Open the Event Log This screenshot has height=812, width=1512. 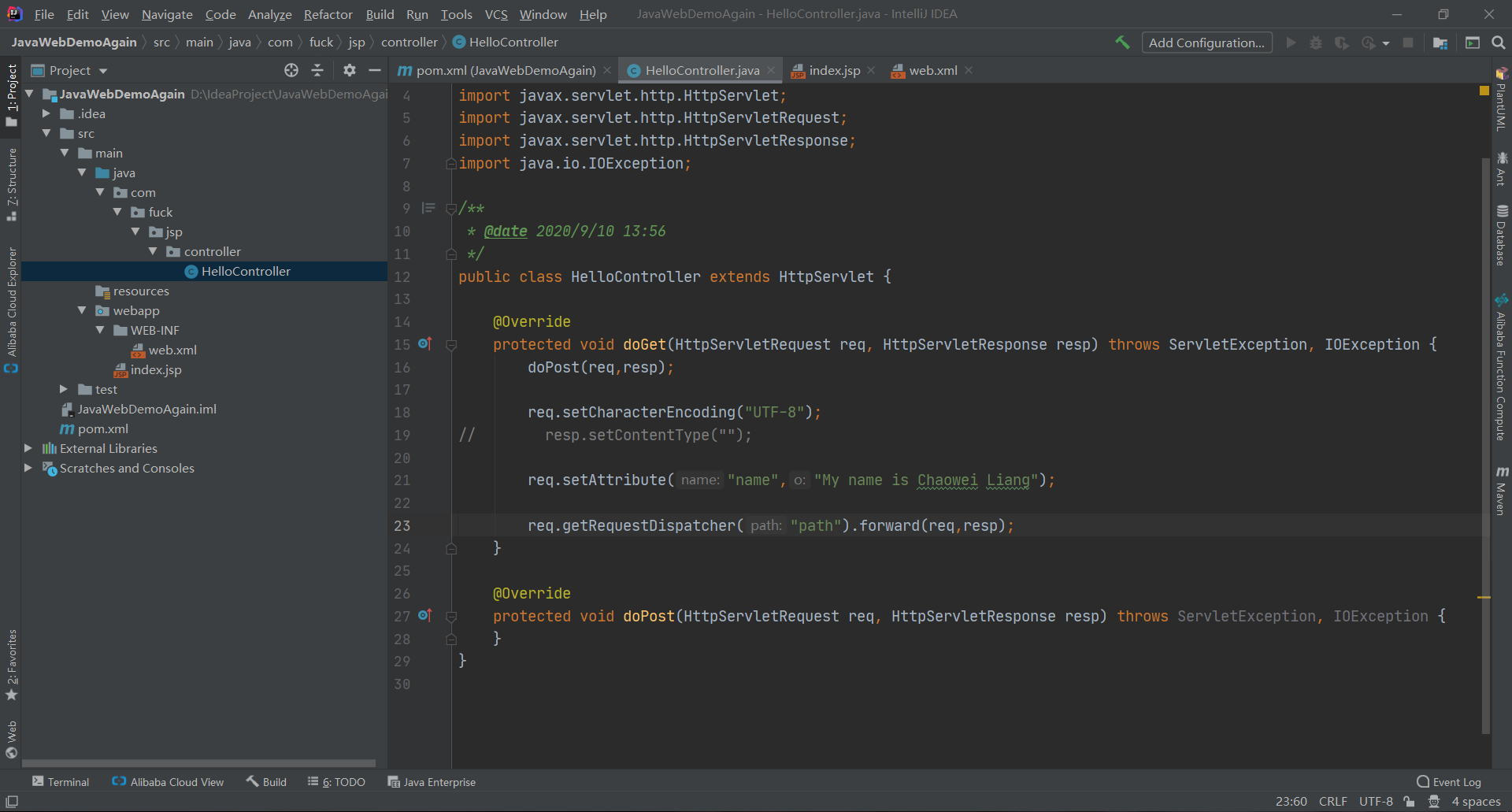click(1448, 782)
